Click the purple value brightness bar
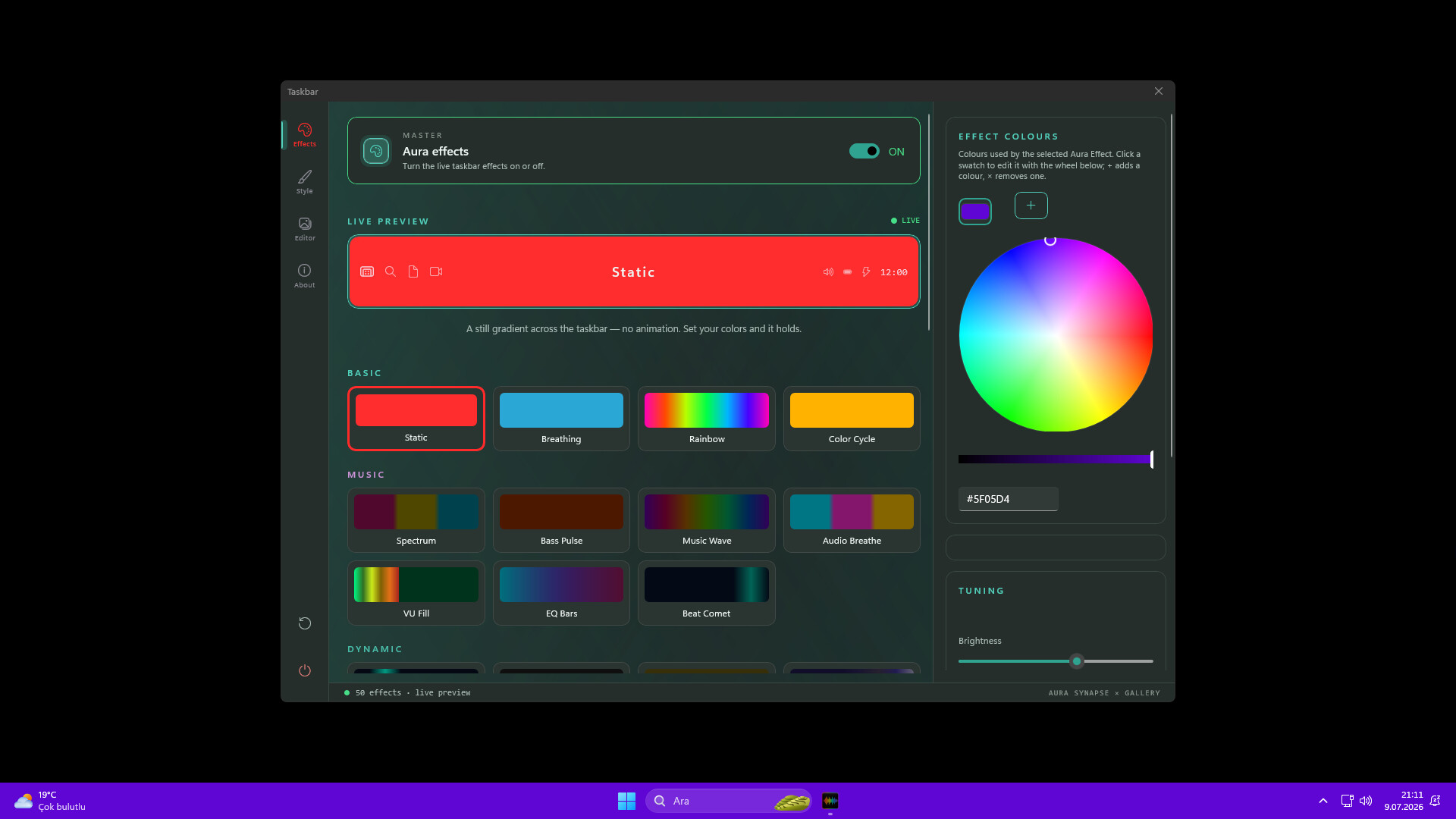 [1056, 459]
